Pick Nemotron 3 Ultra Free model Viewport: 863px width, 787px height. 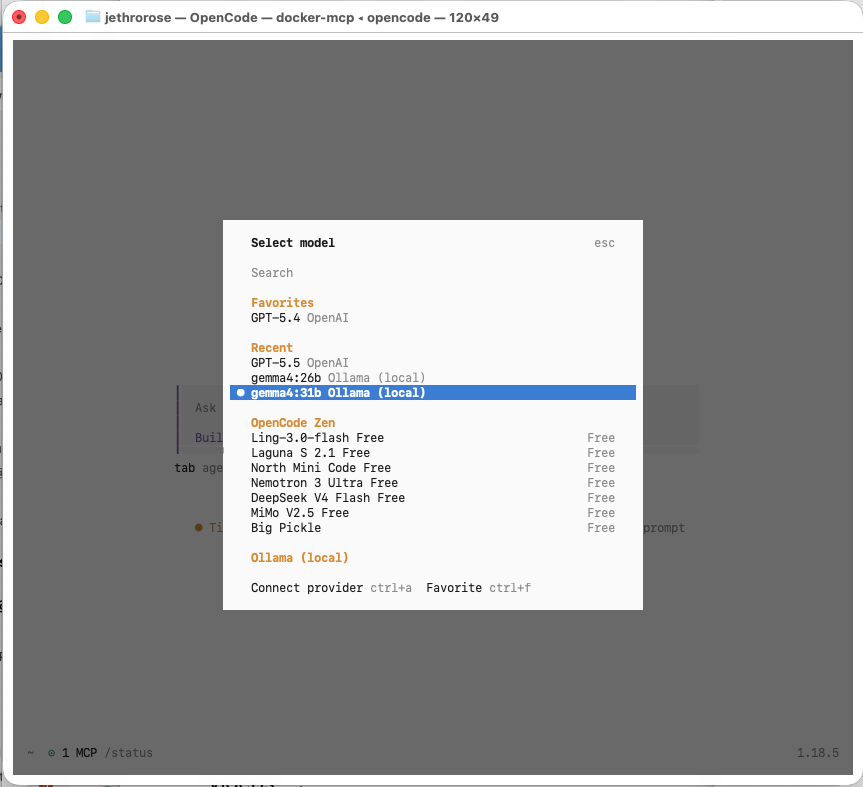pos(433,483)
